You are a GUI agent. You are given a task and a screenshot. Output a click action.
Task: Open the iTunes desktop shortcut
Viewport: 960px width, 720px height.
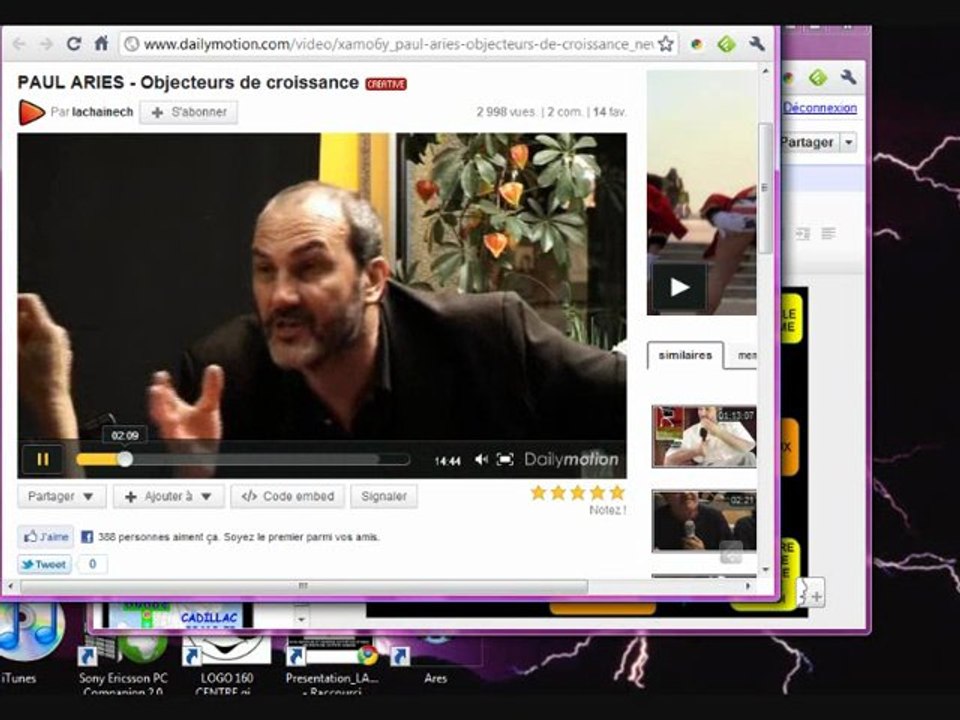pyautogui.click(x=28, y=643)
